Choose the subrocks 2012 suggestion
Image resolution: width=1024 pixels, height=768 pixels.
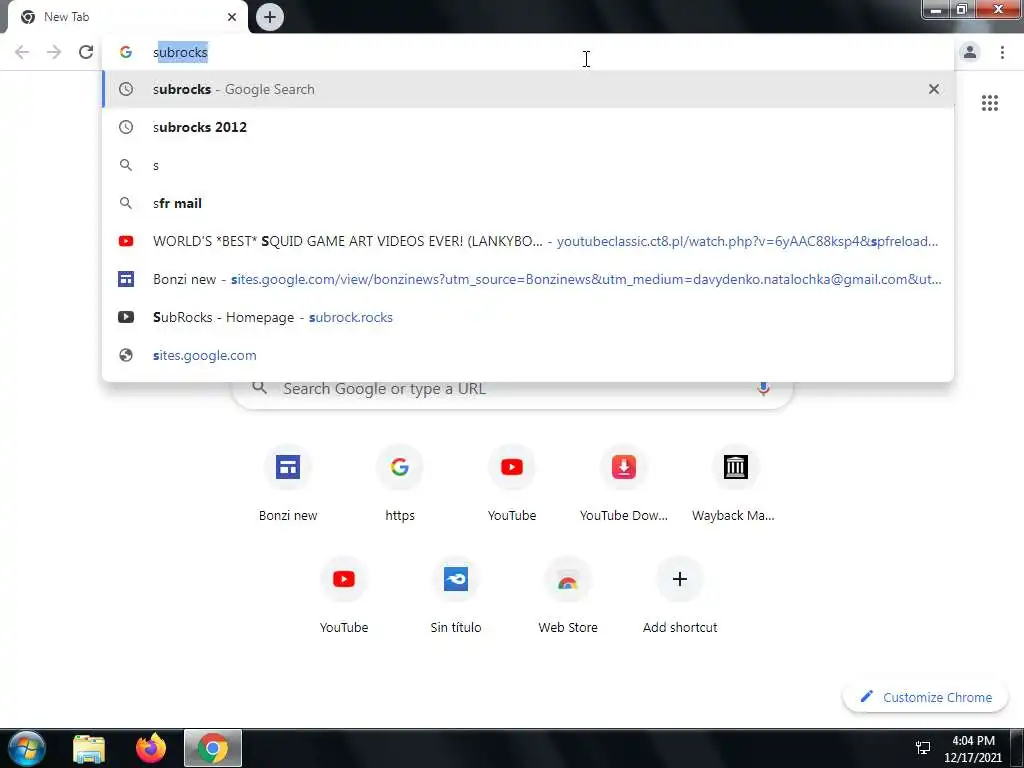point(528,127)
